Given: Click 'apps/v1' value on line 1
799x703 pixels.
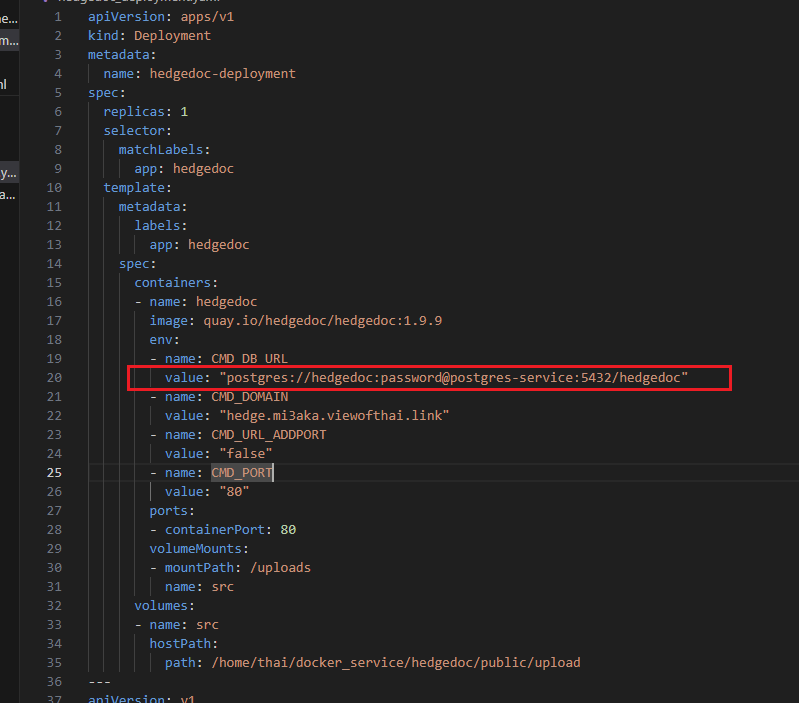Looking at the screenshot, I should [207, 17].
